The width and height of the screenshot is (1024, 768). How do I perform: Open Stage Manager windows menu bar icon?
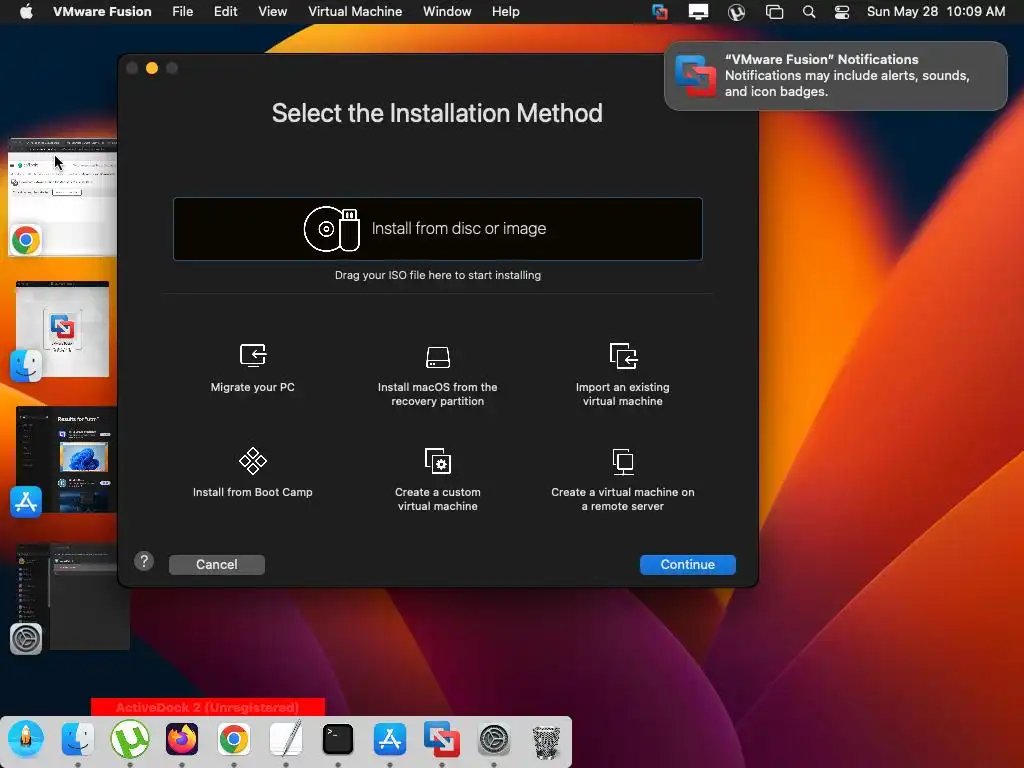[775, 12]
